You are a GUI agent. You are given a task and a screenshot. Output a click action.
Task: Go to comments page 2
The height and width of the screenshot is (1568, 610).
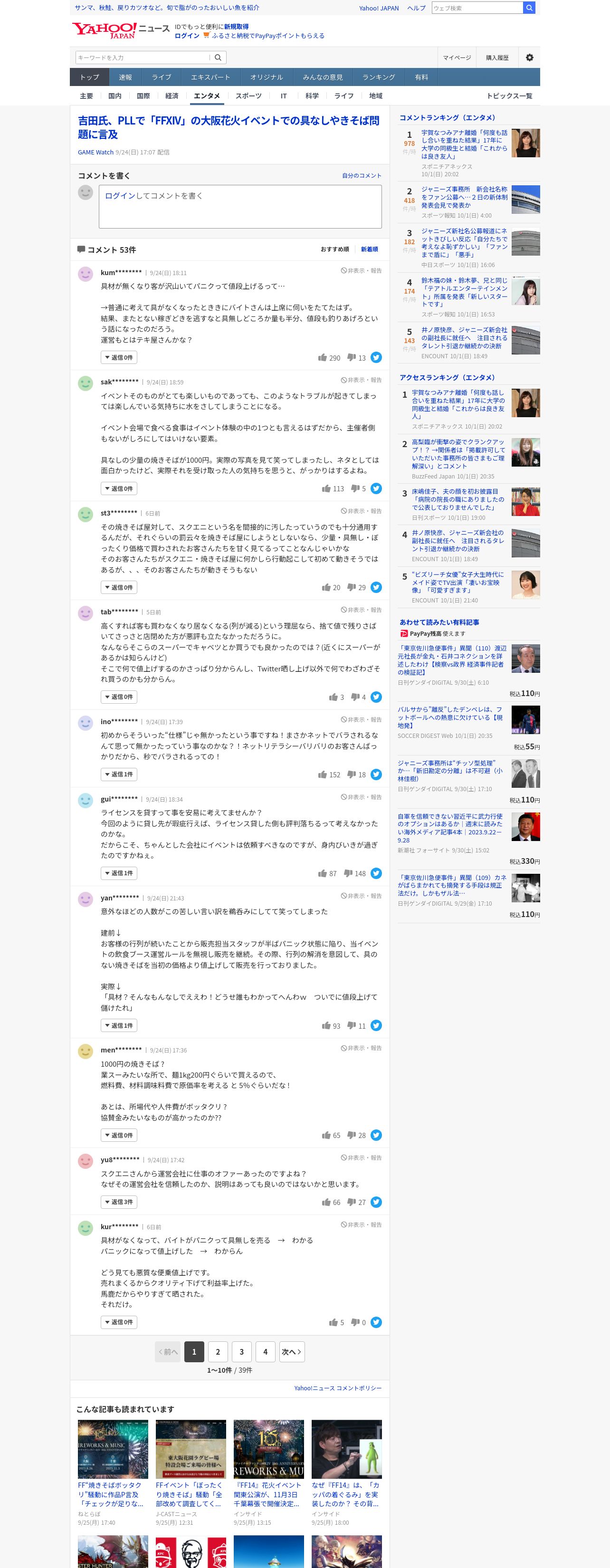pos(218,1352)
